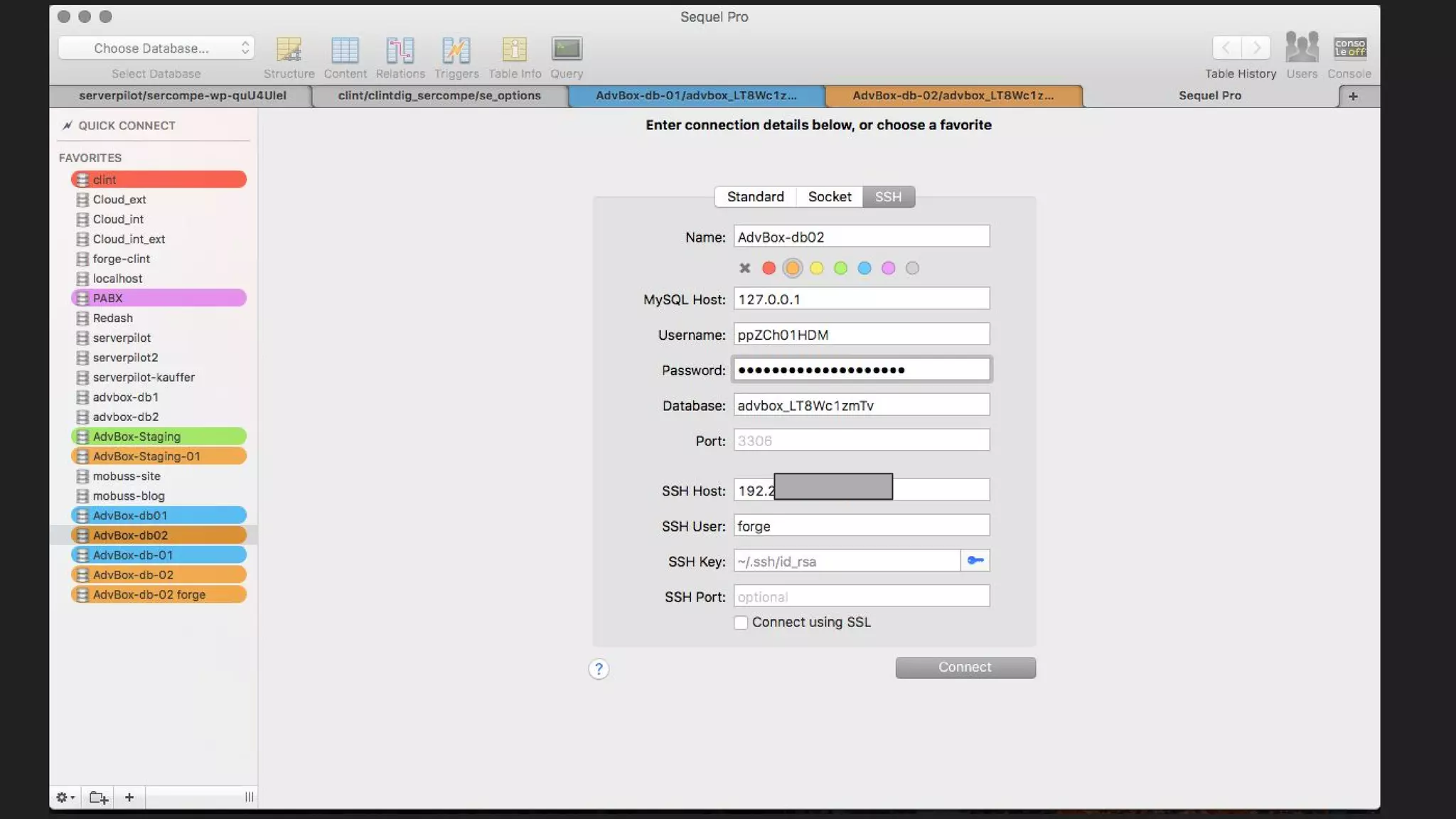1456x819 pixels.
Task: Click the new tab plus button
Action: 1353,96
